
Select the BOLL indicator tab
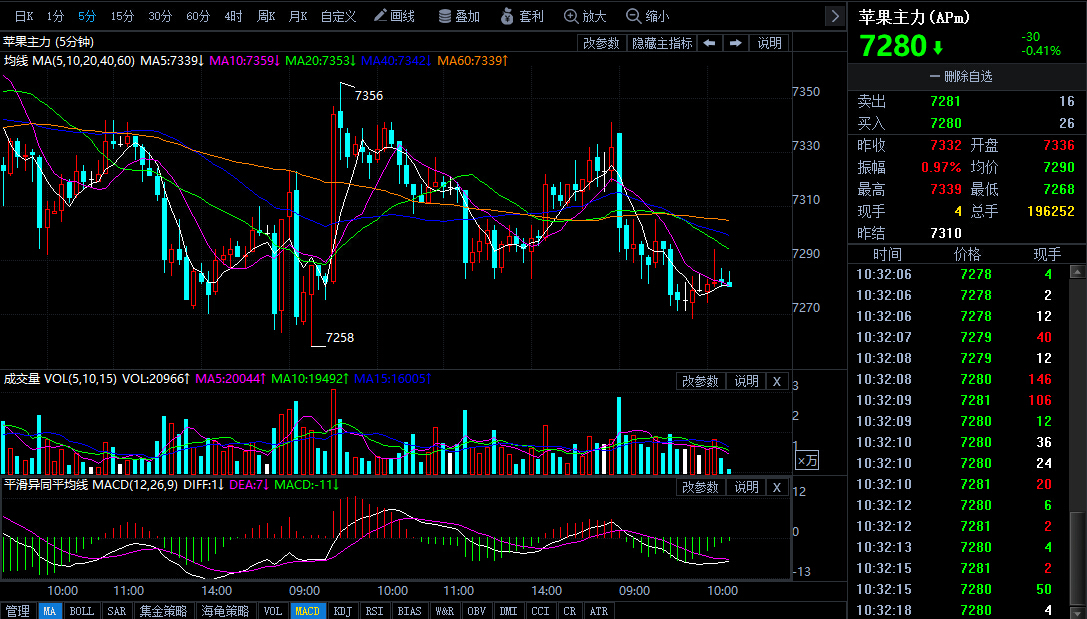pyautogui.click(x=82, y=611)
